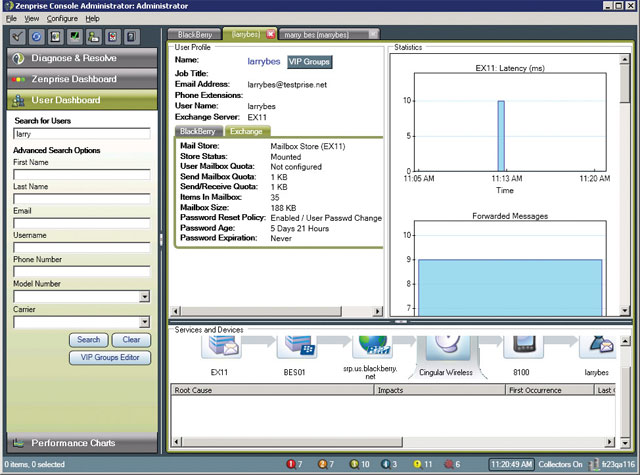Click the olive severity 3 alert icon
640x475 pixels.
click(354, 464)
